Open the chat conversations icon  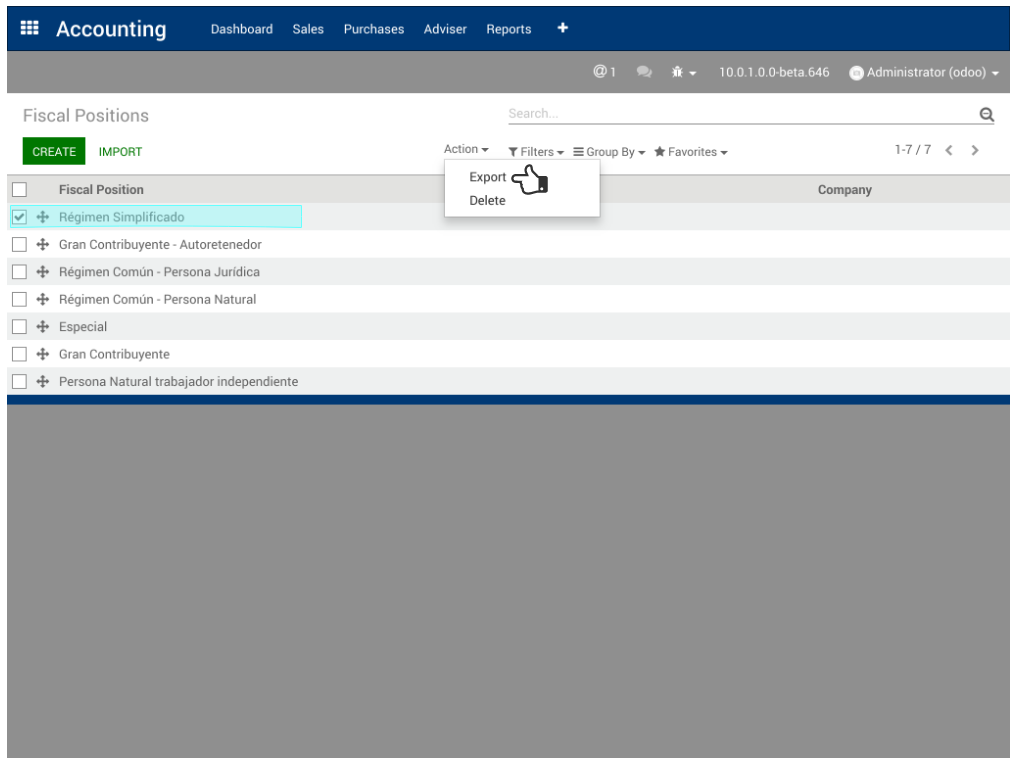click(644, 72)
